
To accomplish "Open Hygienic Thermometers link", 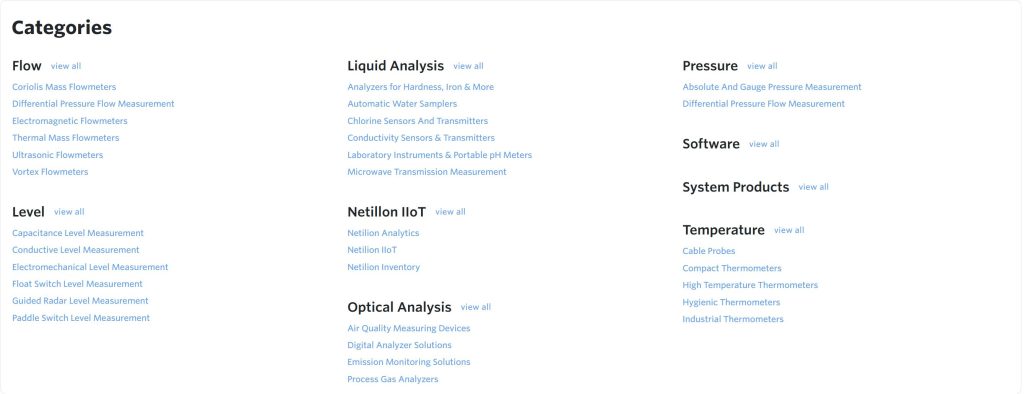I will [731, 303].
